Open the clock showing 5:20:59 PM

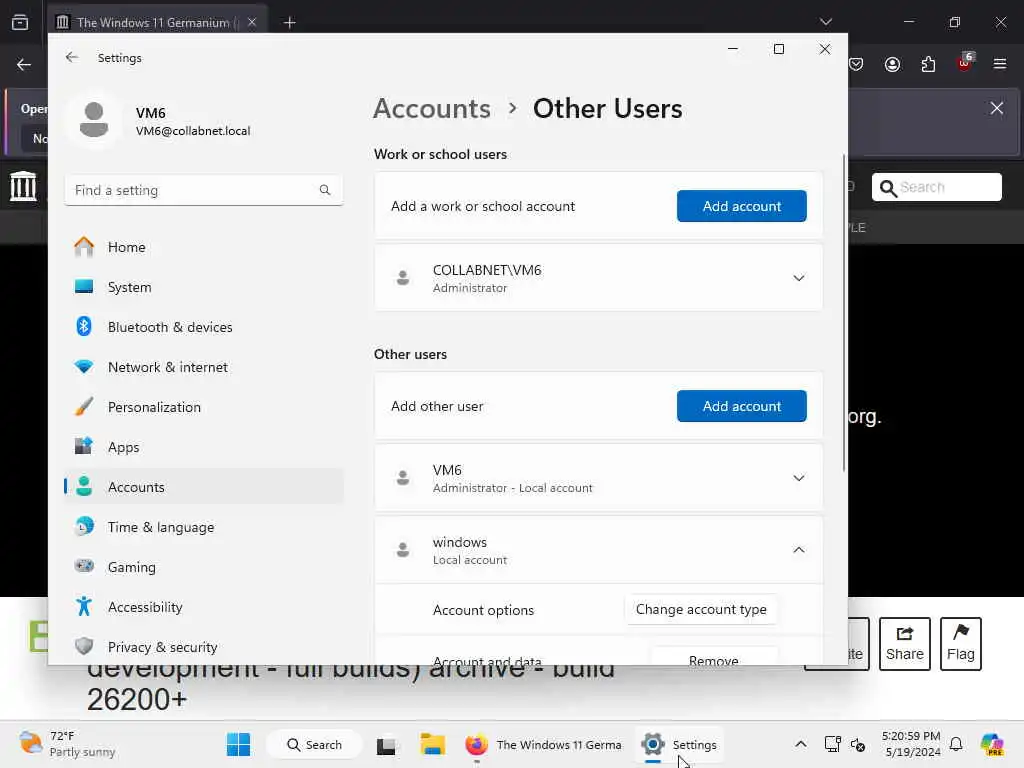[x=911, y=744]
